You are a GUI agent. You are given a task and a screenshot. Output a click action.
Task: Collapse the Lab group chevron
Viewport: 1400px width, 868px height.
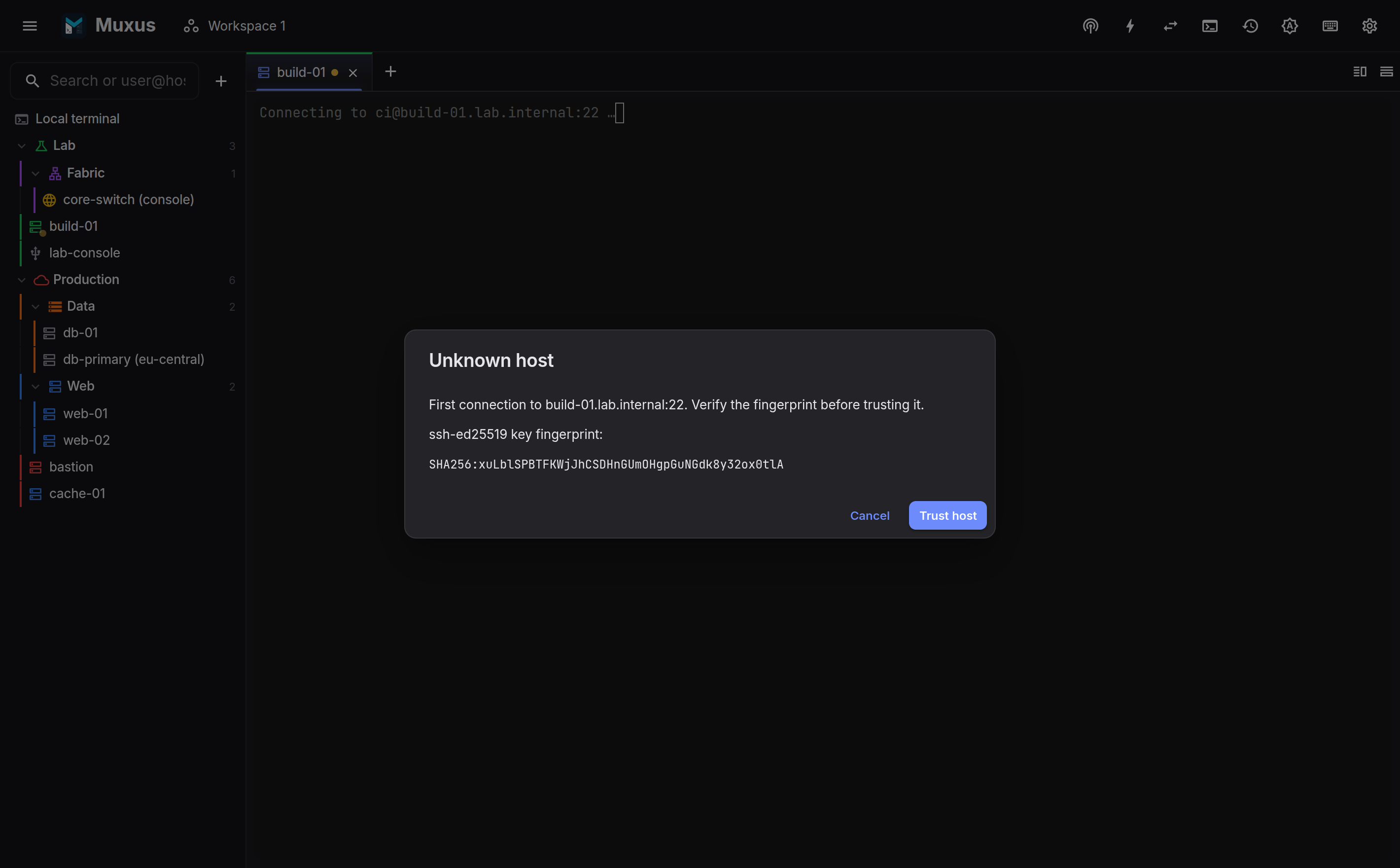22,146
